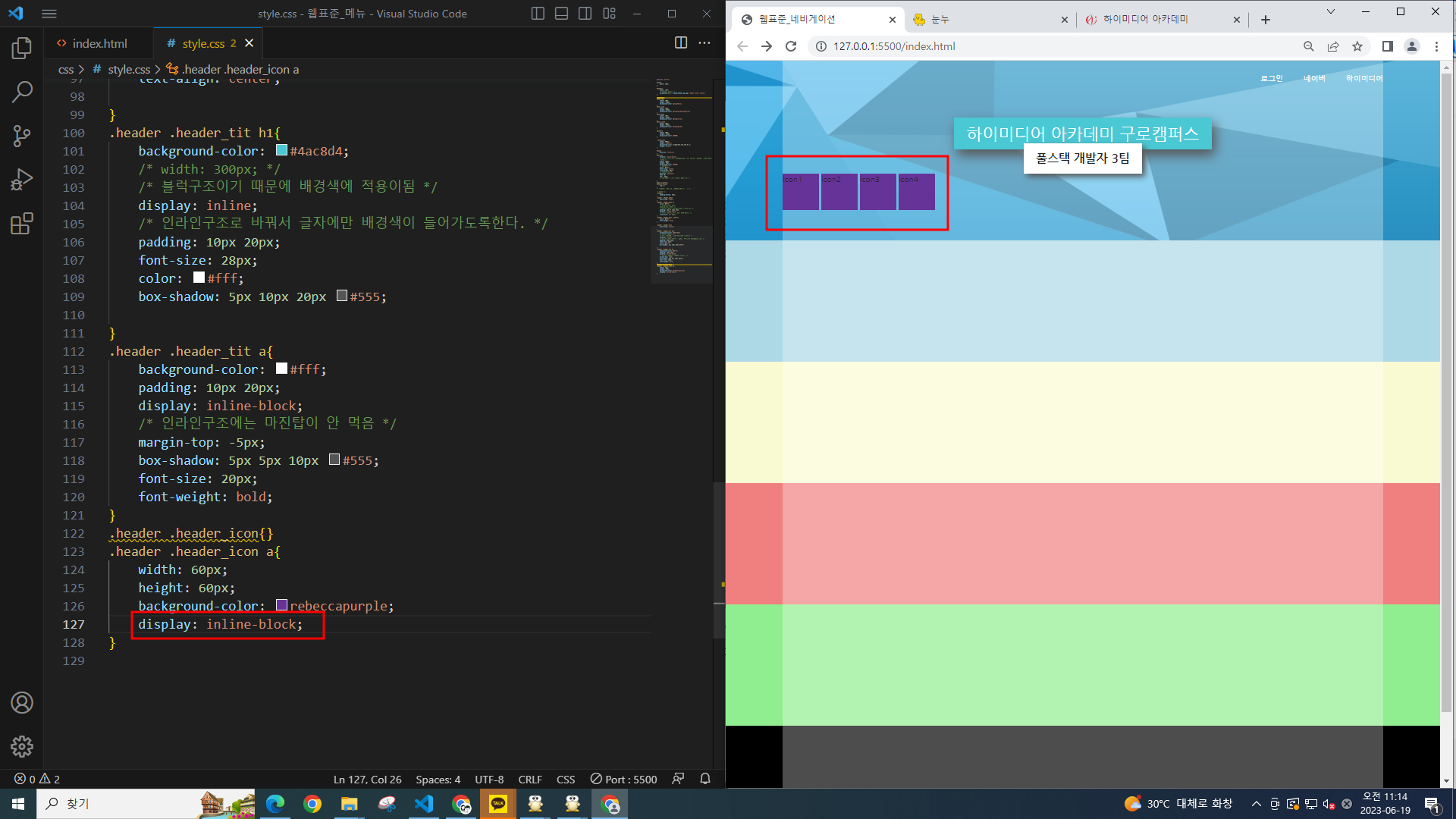
Task: Toggle the bottom panel layout button
Action: click(x=561, y=14)
